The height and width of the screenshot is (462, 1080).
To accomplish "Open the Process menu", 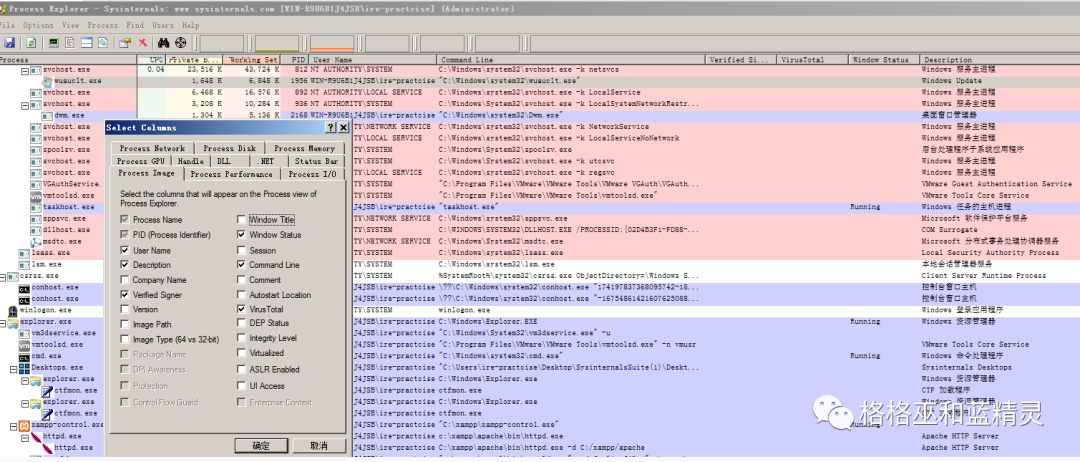I will pyautogui.click(x=103, y=25).
